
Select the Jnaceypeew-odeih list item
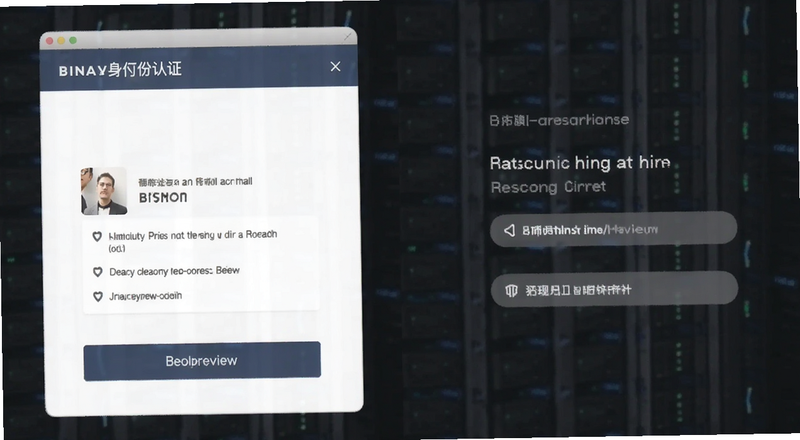145,296
